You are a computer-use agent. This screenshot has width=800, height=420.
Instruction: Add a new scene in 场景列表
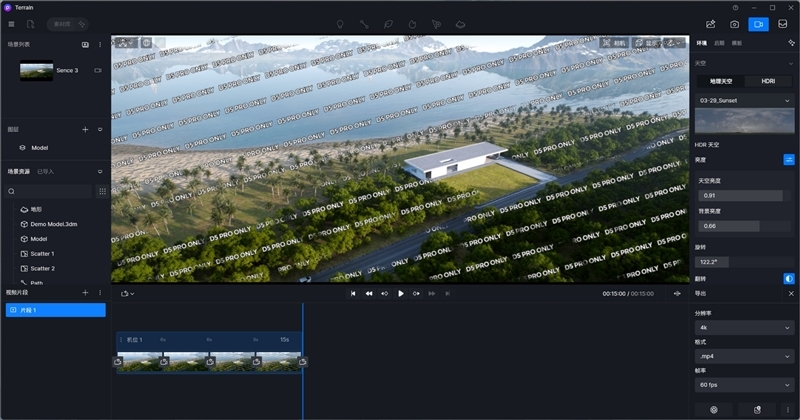click(x=85, y=44)
